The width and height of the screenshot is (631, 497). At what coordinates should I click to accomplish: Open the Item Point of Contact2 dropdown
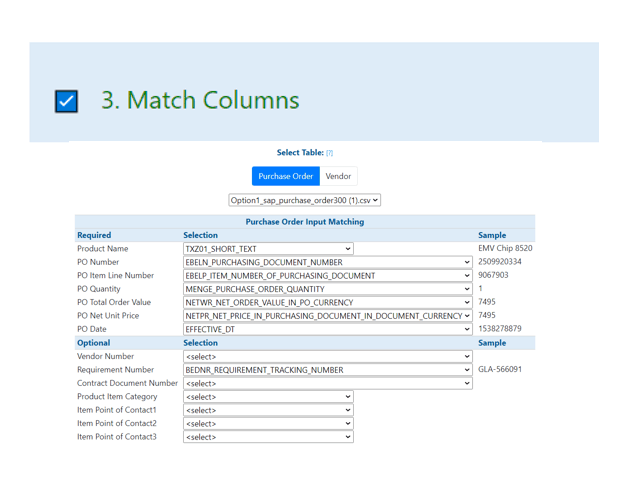[268, 423]
